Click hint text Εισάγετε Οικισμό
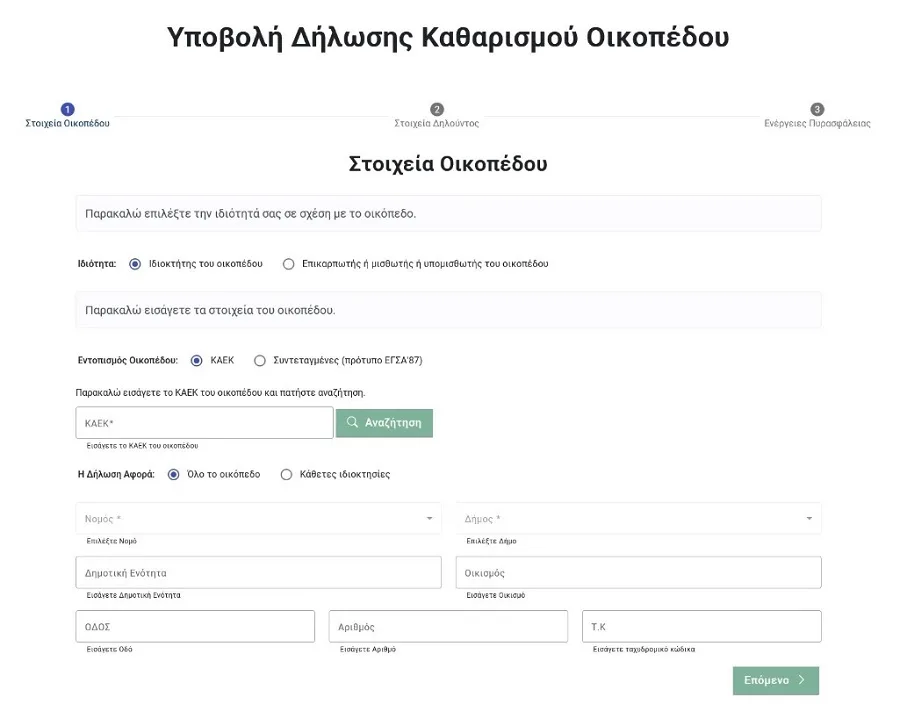 495,596
